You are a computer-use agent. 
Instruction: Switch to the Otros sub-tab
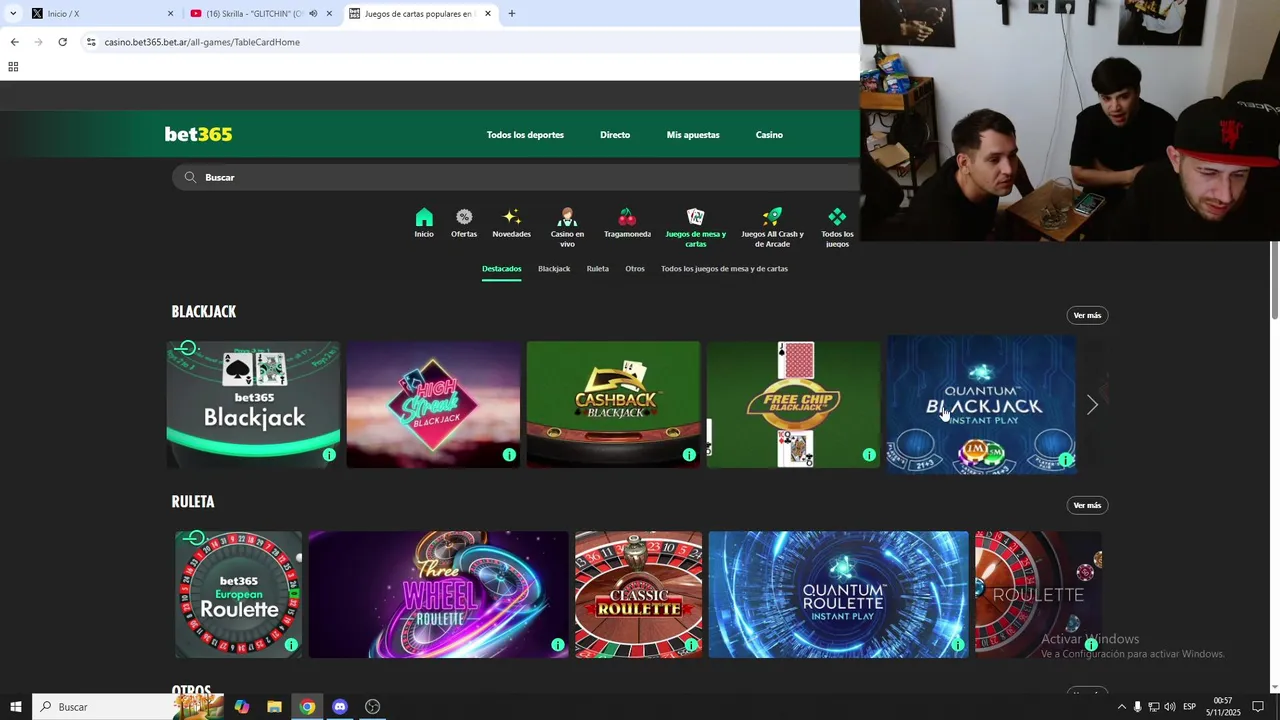pyautogui.click(x=635, y=269)
